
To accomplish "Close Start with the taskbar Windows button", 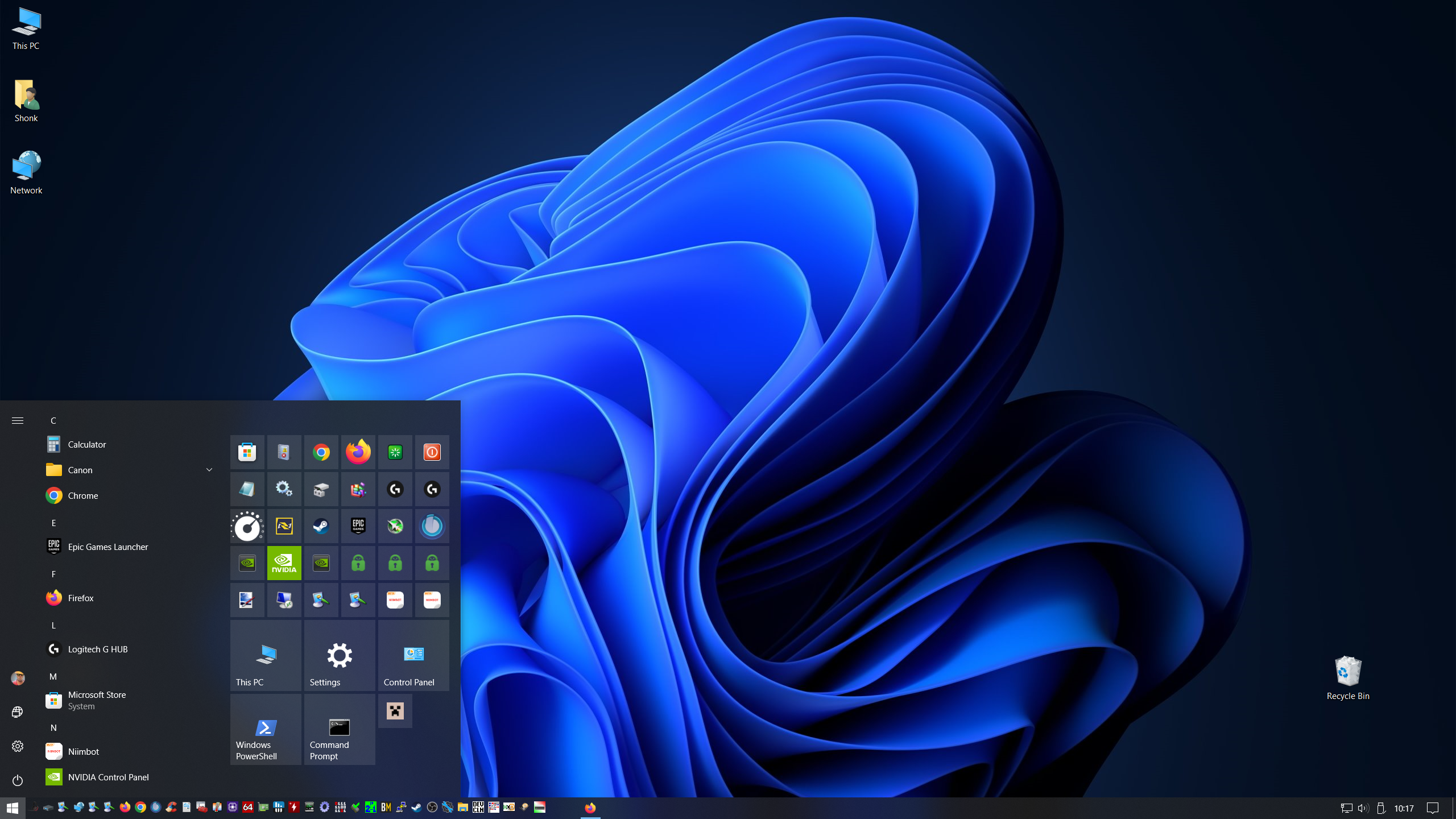I will tap(13, 808).
